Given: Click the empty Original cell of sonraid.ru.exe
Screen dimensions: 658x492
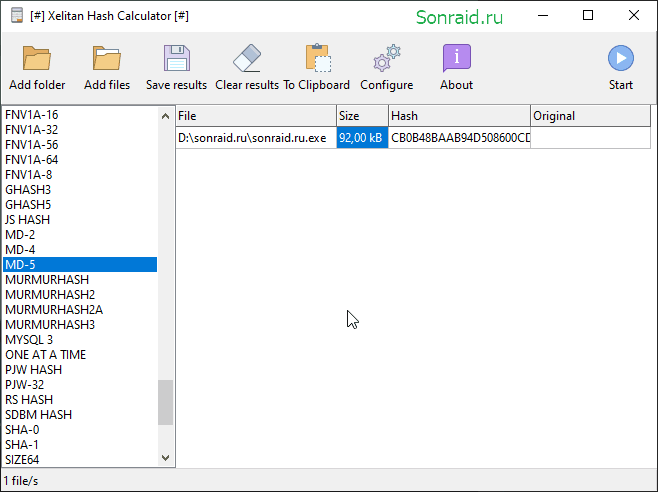Looking at the screenshot, I should click(590, 138).
